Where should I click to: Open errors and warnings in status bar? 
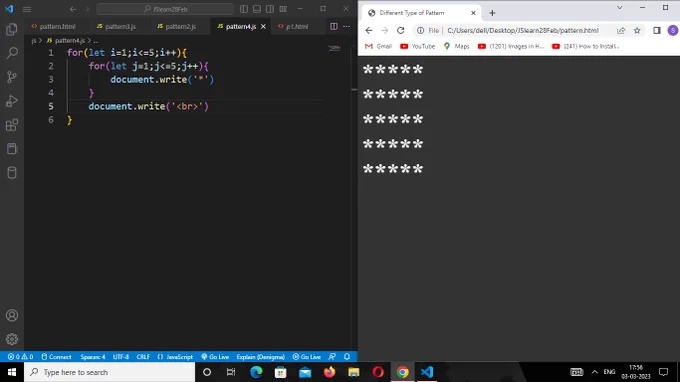pyautogui.click(x=20, y=357)
